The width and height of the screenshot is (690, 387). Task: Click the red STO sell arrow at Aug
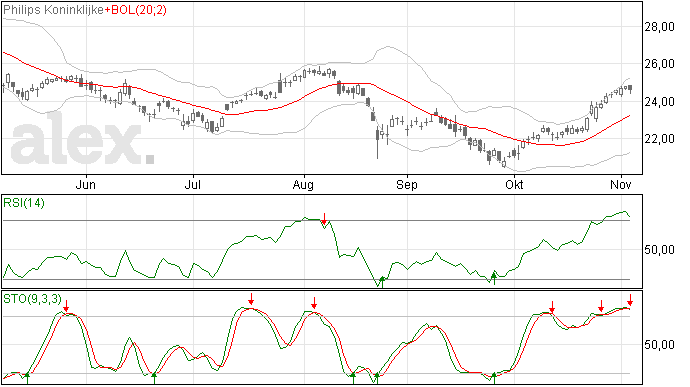[x=314, y=303]
